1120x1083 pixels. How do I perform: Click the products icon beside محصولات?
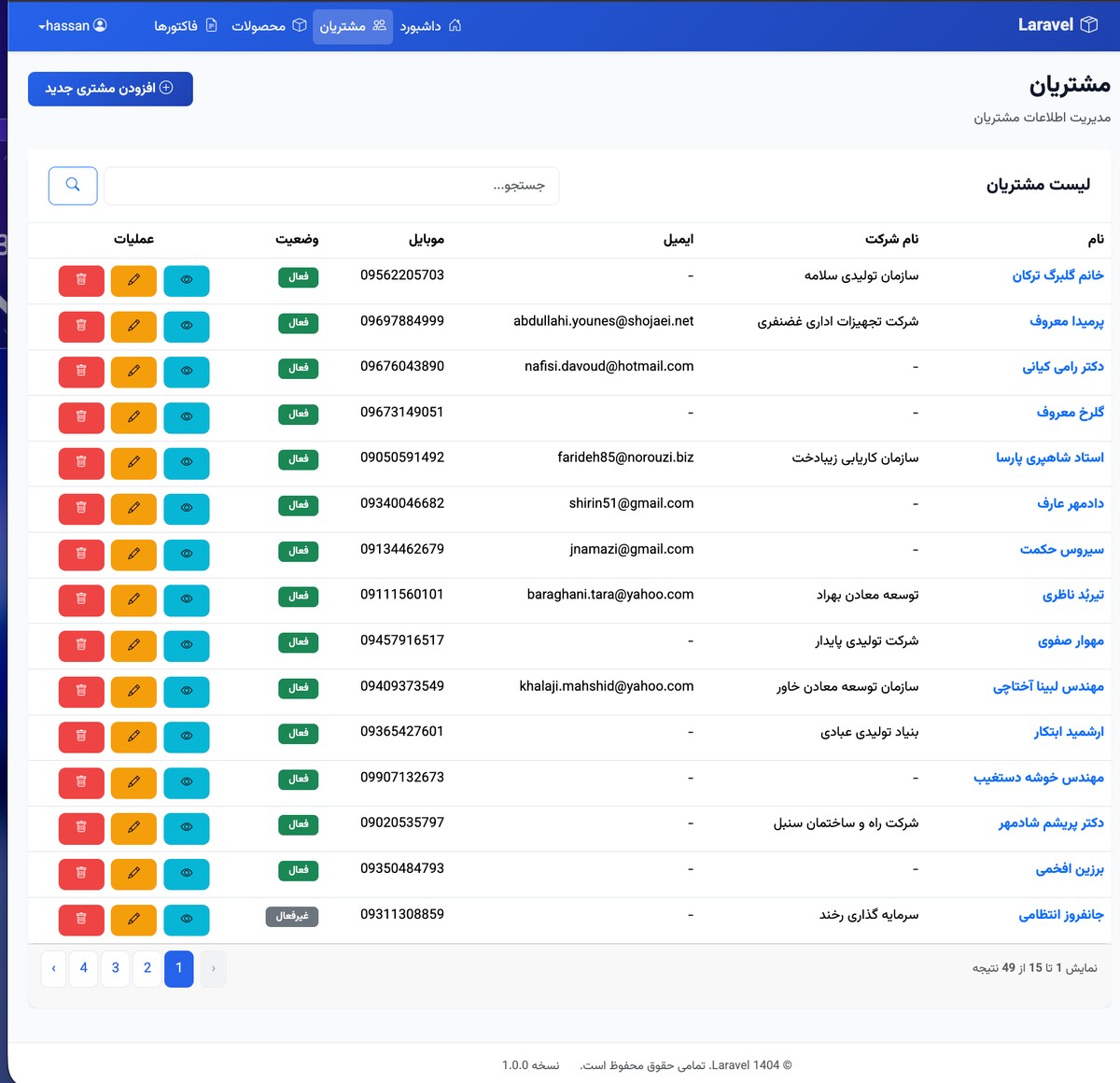tap(299, 26)
